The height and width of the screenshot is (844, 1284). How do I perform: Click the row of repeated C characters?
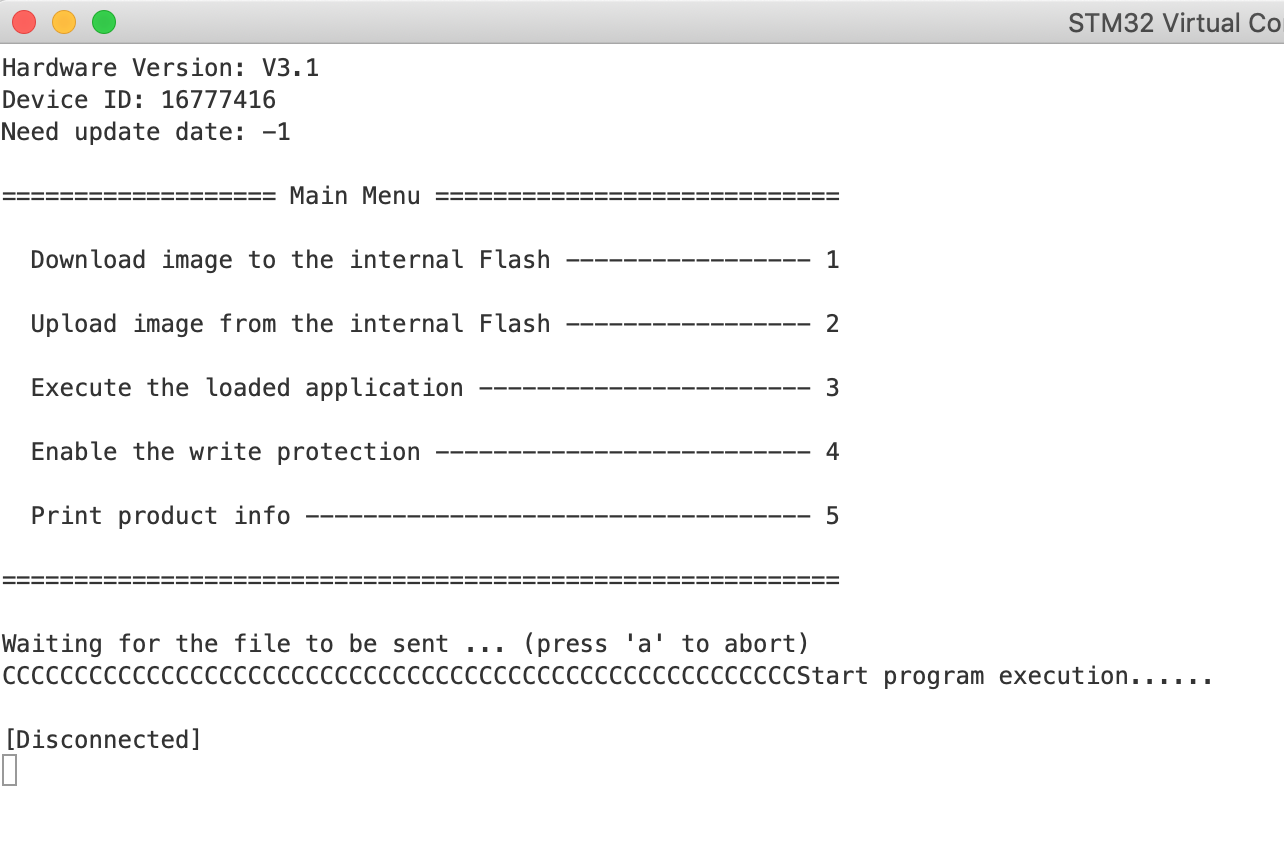coord(399,676)
